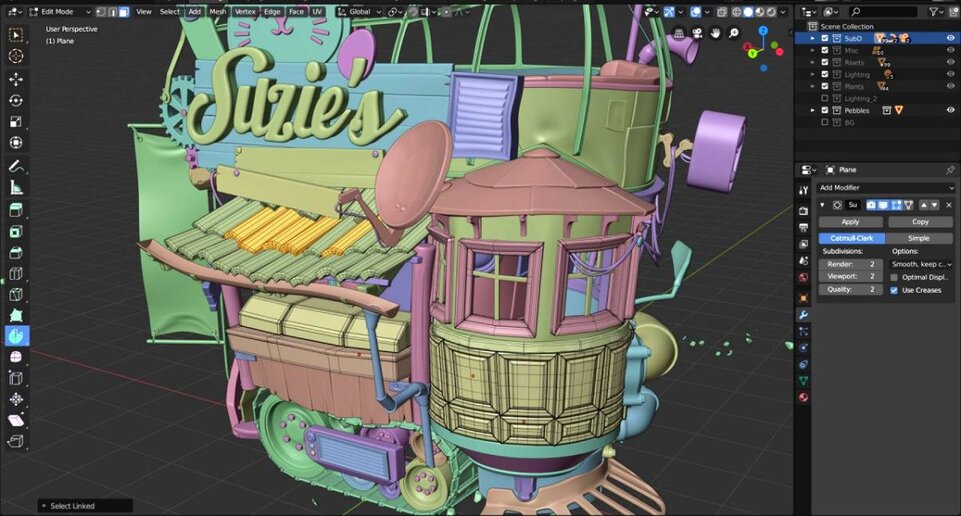Open the Mesh menu
Screen dimensions: 961x516
tap(218, 12)
